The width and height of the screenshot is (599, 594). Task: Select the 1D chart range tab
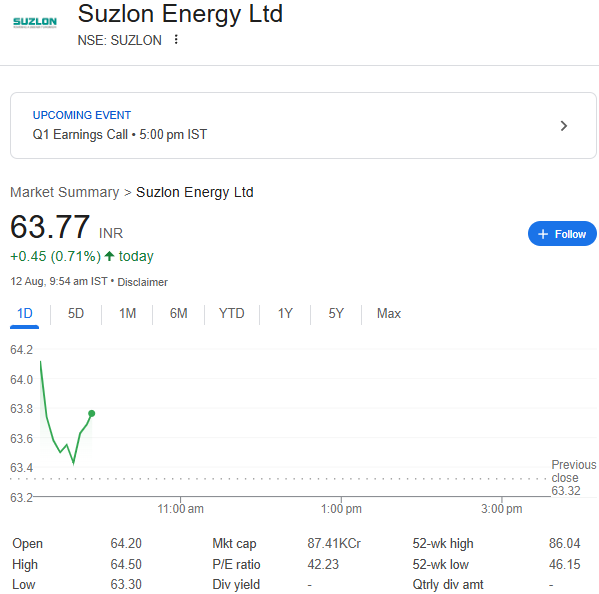coord(24,314)
